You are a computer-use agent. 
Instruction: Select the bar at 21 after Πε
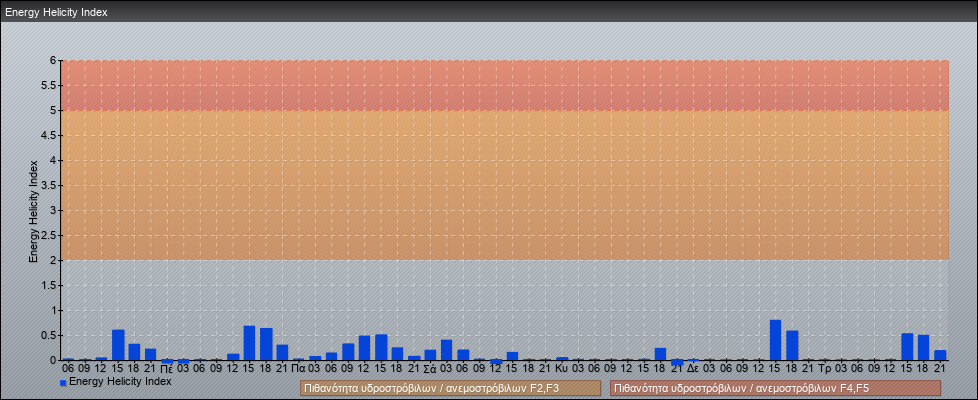(x=283, y=353)
